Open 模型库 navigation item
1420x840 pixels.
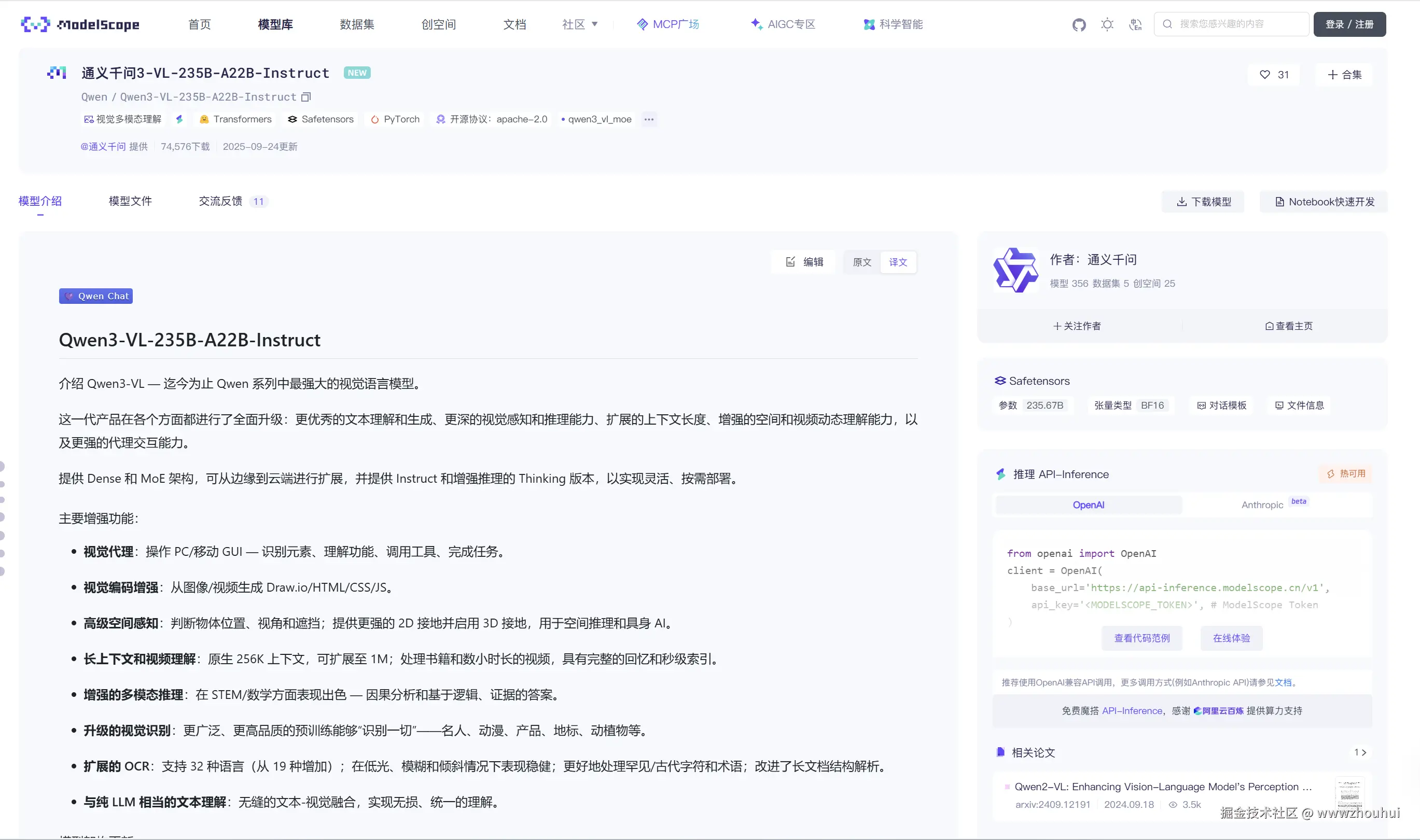tap(275, 24)
